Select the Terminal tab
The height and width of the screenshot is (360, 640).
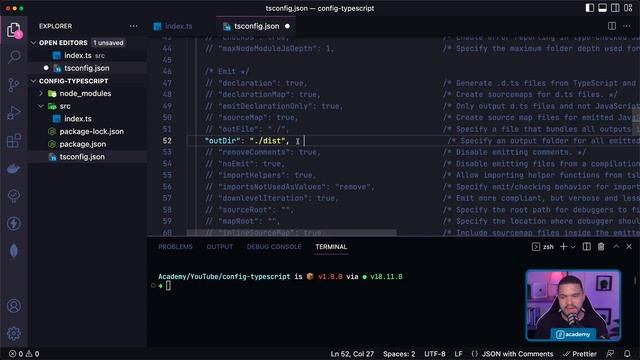click(x=331, y=247)
